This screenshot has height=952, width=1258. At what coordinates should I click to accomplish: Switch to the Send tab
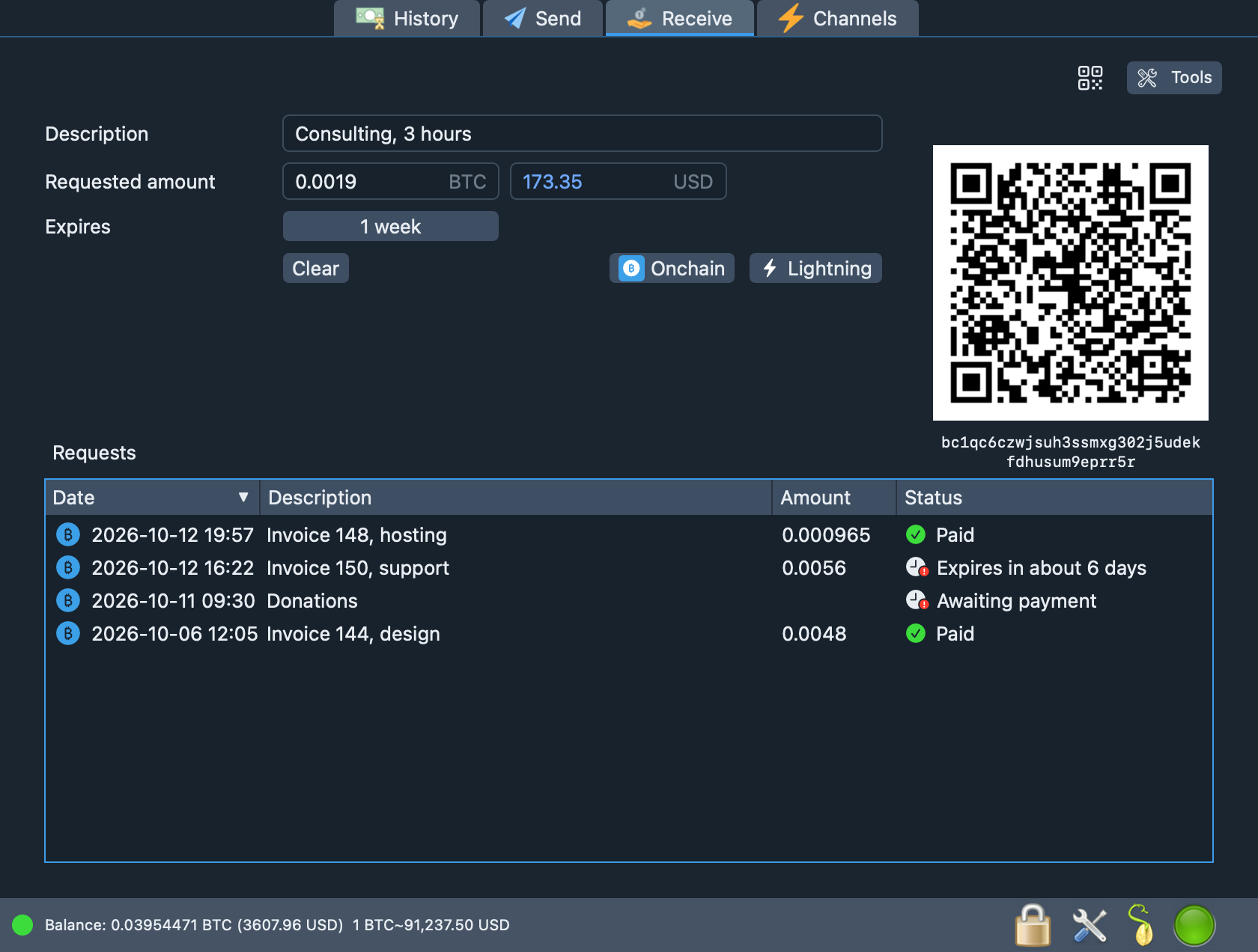tap(543, 18)
